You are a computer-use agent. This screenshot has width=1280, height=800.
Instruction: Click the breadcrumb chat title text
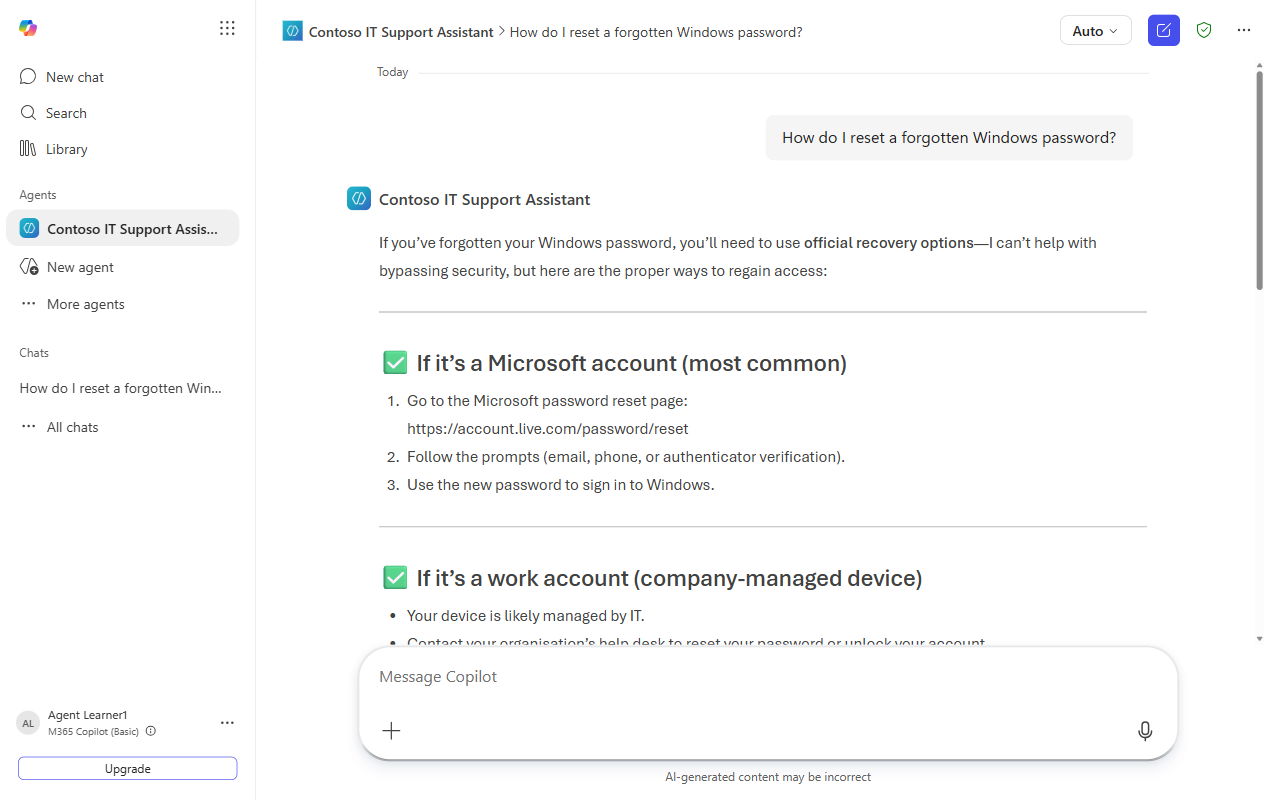(x=656, y=32)
